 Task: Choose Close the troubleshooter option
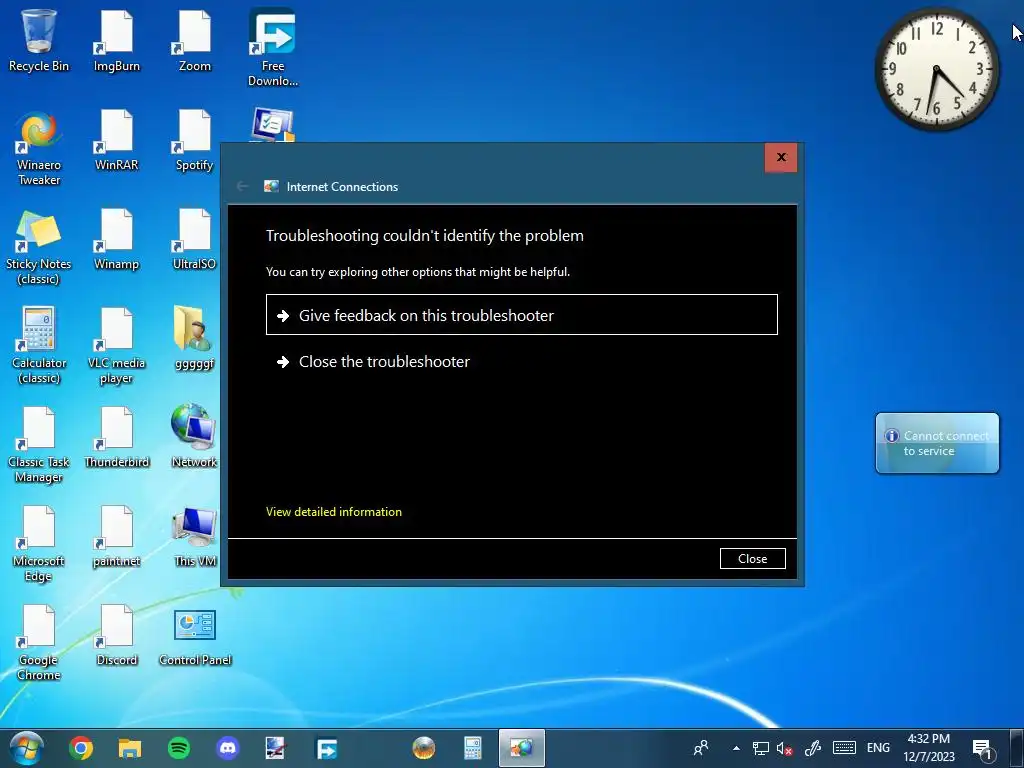pyautogui.click(x=522, y=361)
